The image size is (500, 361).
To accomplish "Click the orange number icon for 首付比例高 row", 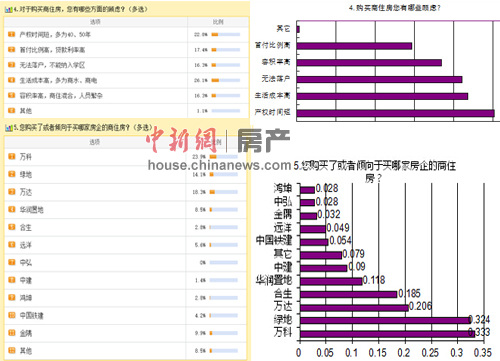I will 12,50.
